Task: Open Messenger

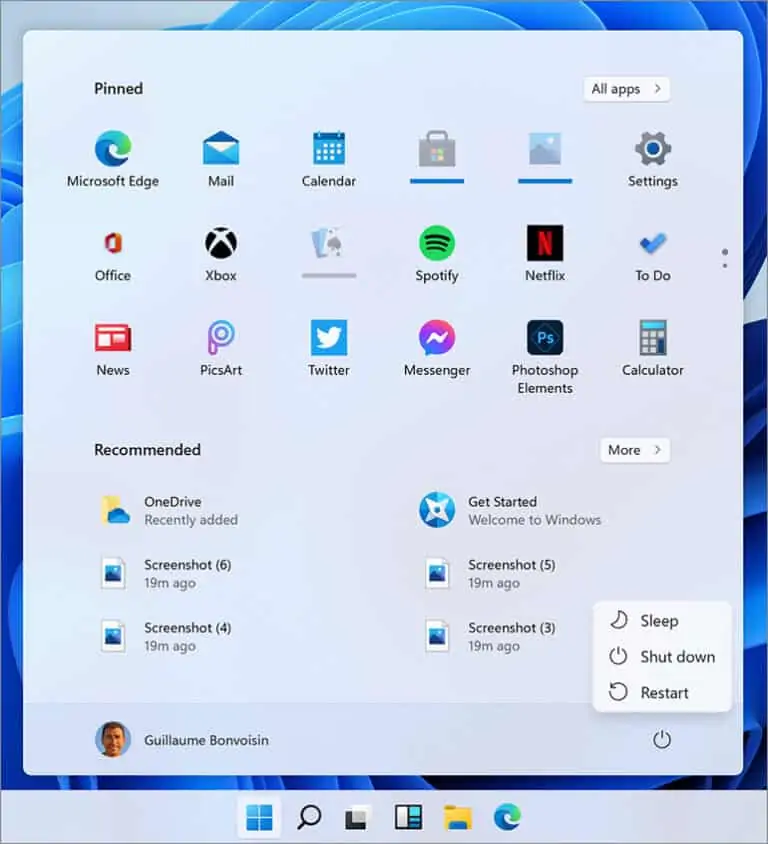Action: coord(437,348)
